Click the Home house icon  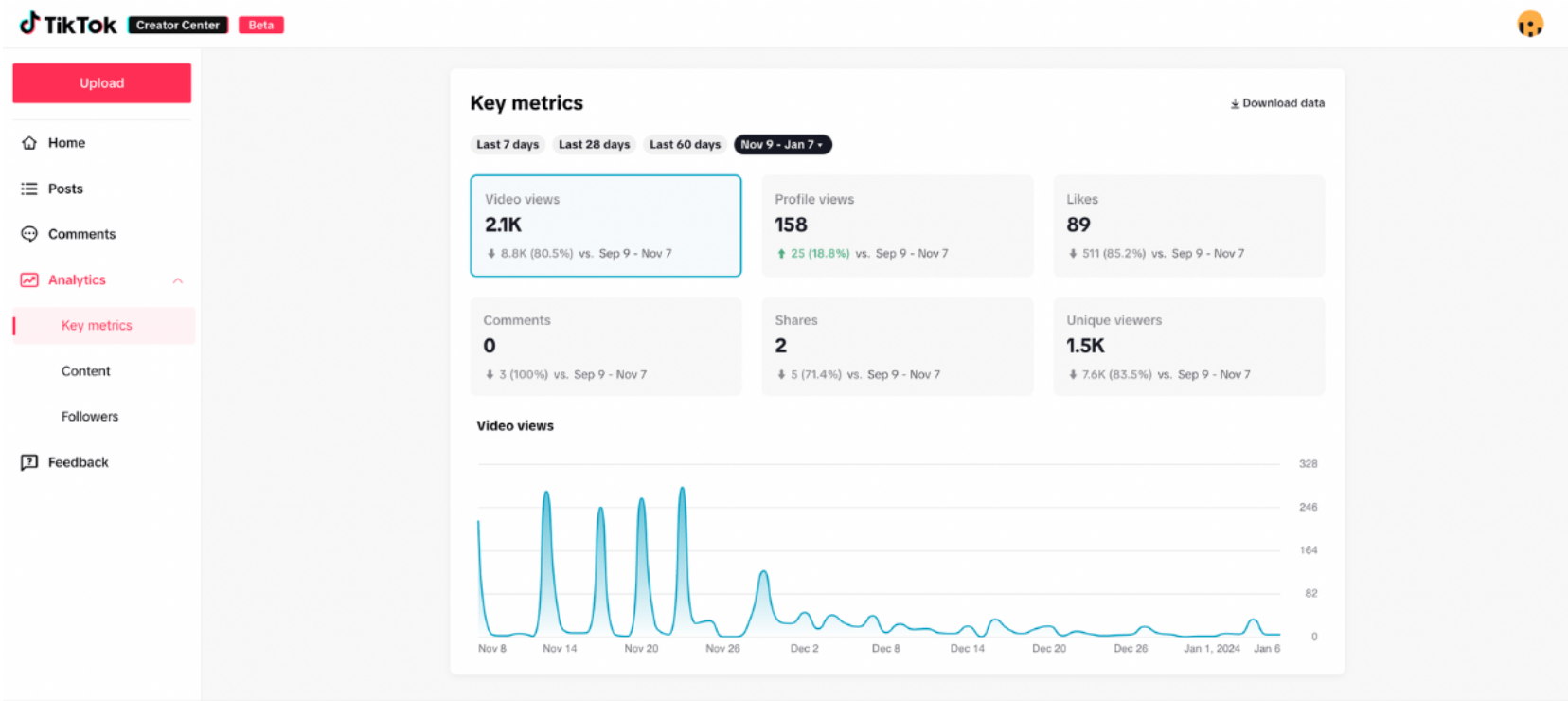click(x=29, y=143)
